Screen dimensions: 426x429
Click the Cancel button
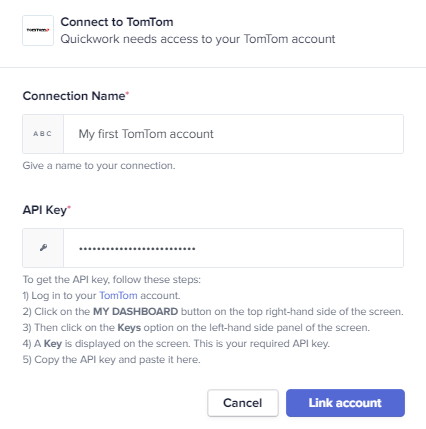tap(243, 403)
